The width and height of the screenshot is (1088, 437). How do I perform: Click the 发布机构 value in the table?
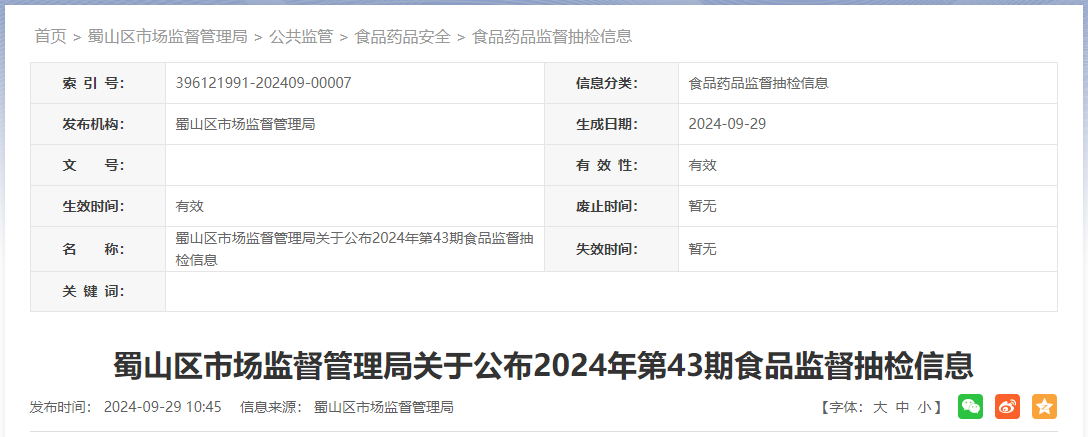click(x=246, y=124)
